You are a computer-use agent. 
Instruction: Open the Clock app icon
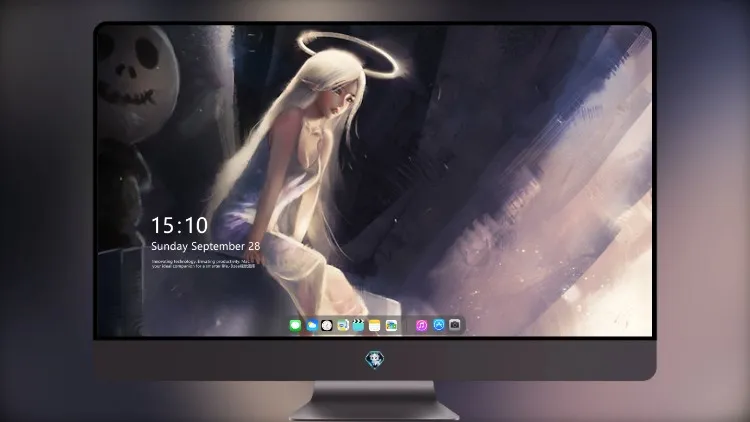click(x=327, y=325)
